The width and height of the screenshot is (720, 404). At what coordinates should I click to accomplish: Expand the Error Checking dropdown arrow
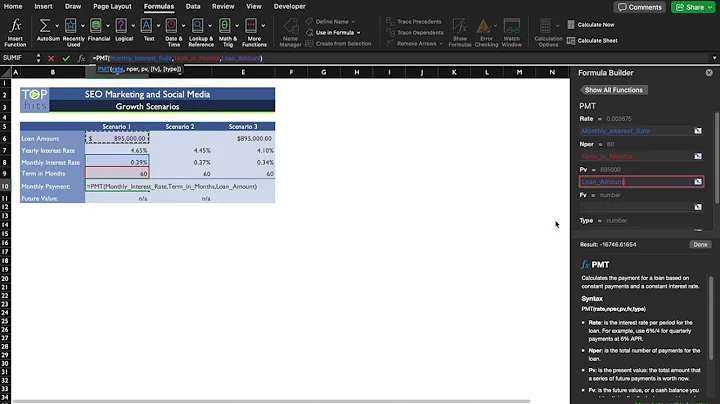pyautogui.click(x=495, y=26)
